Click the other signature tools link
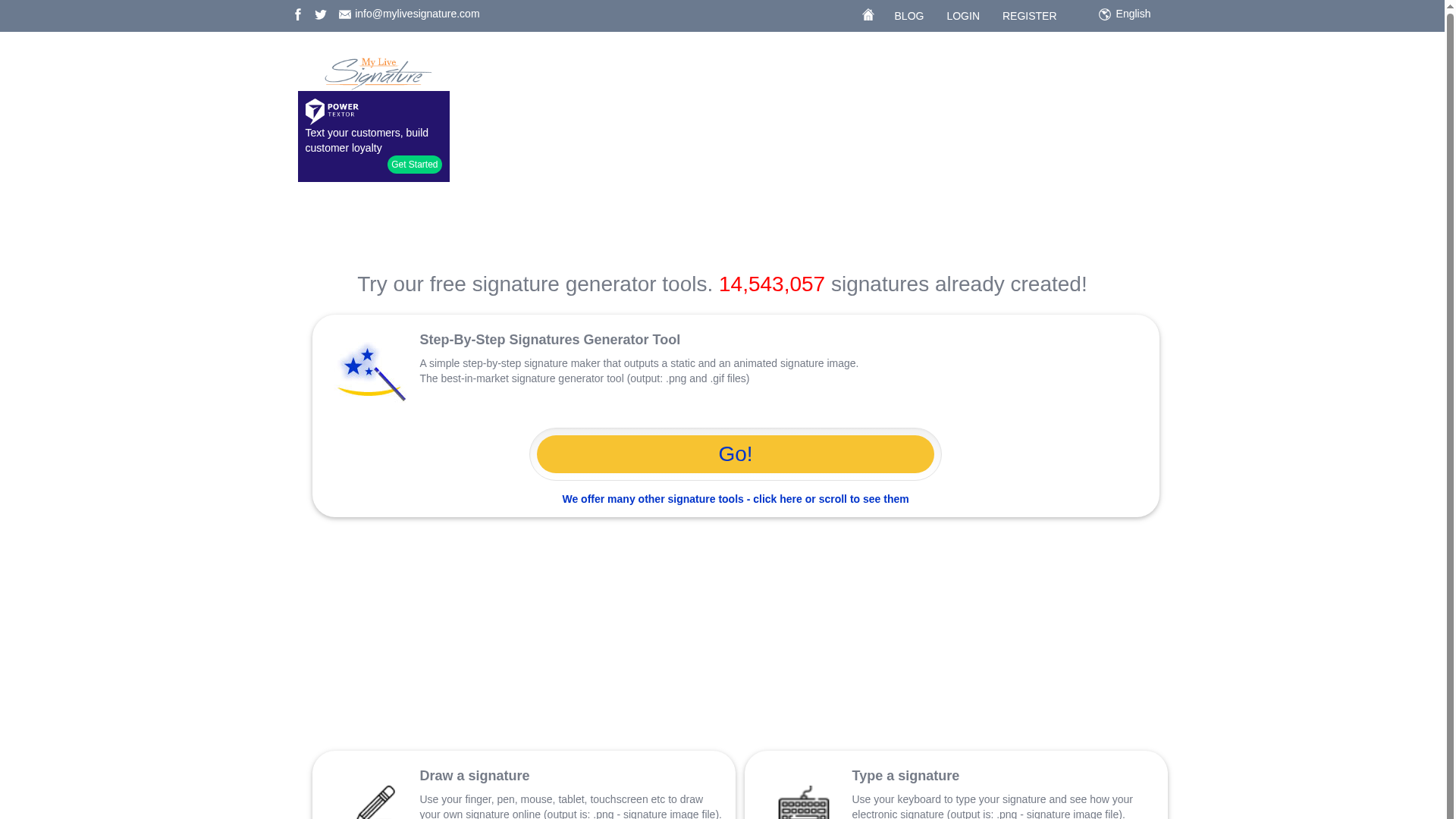Viewport: 1456px width, 819px height. [736, 499]
